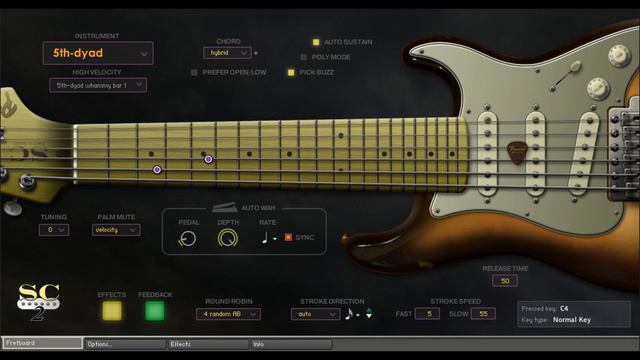Click the Stroke Speed Fast value field

427,313
